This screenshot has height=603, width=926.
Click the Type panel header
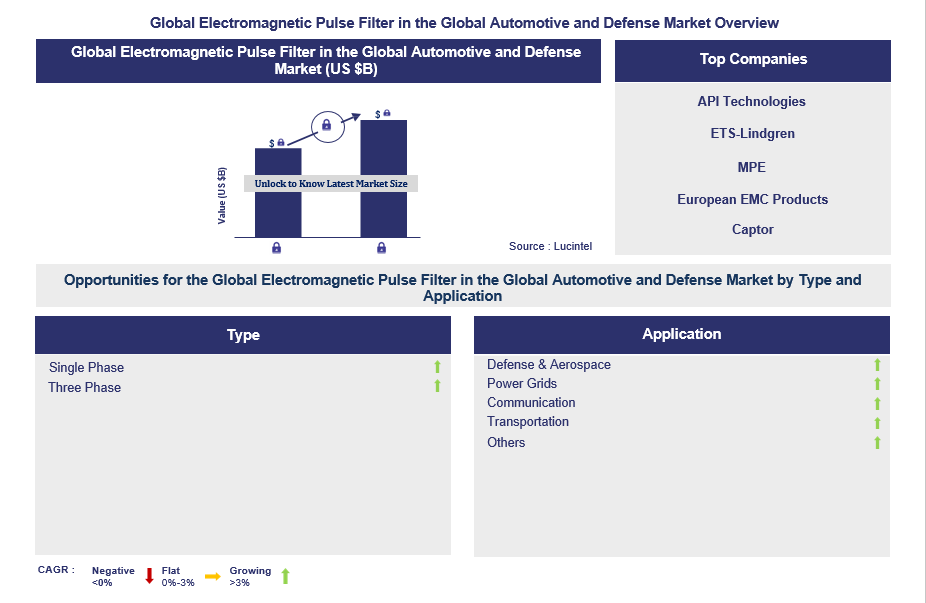[243, 335]
